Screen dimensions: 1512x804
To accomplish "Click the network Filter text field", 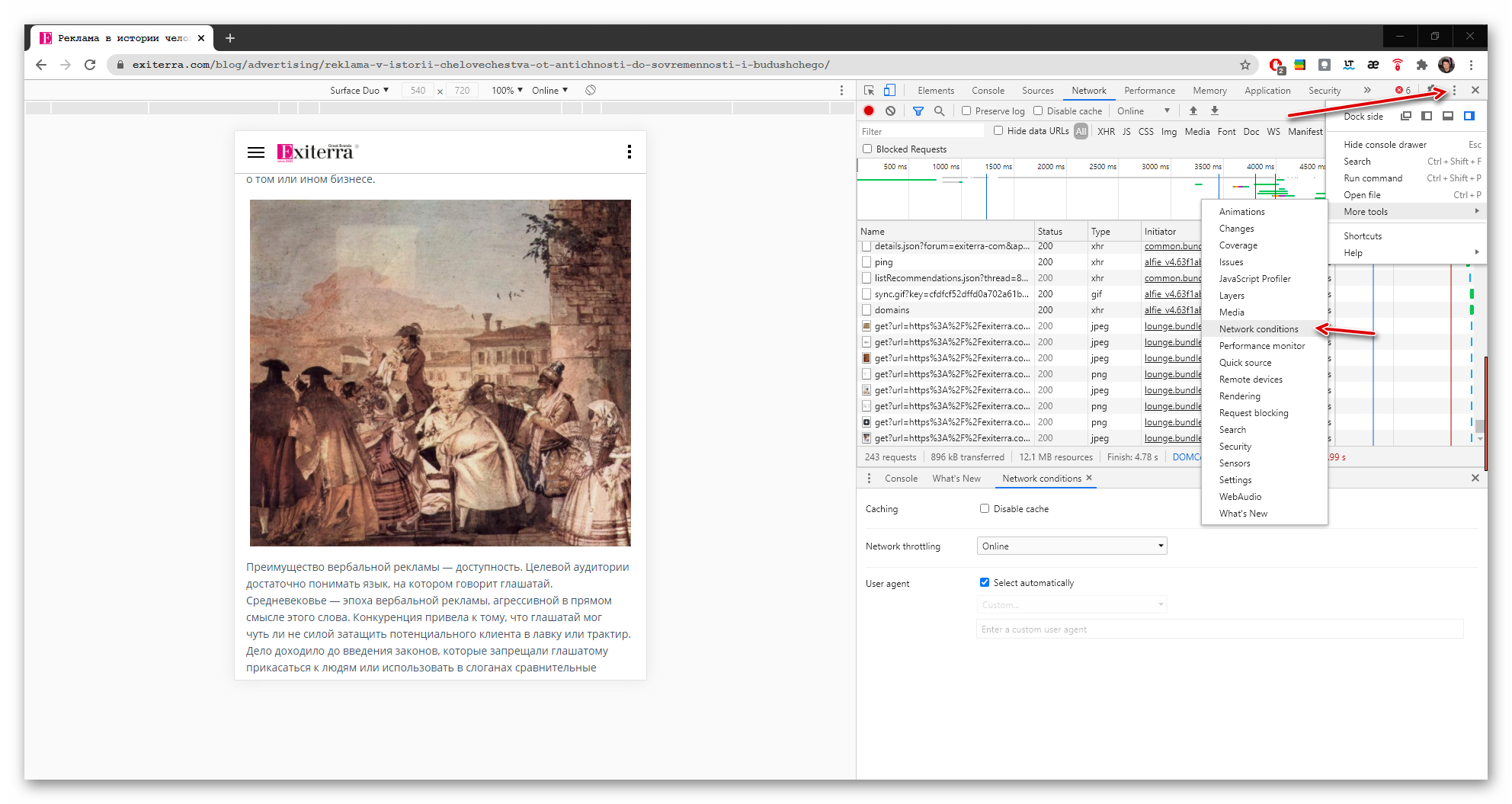I will [x=922, y=131].
